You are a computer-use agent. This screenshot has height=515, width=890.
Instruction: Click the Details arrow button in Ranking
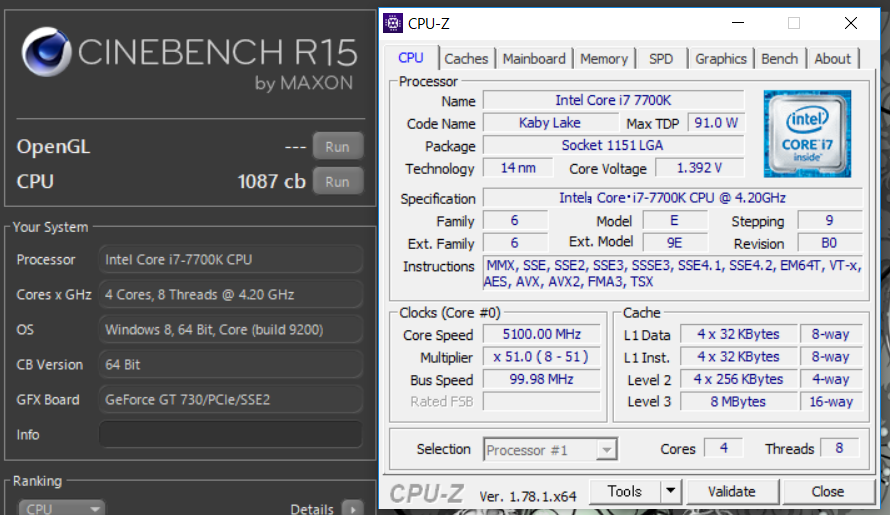[352, 509]
